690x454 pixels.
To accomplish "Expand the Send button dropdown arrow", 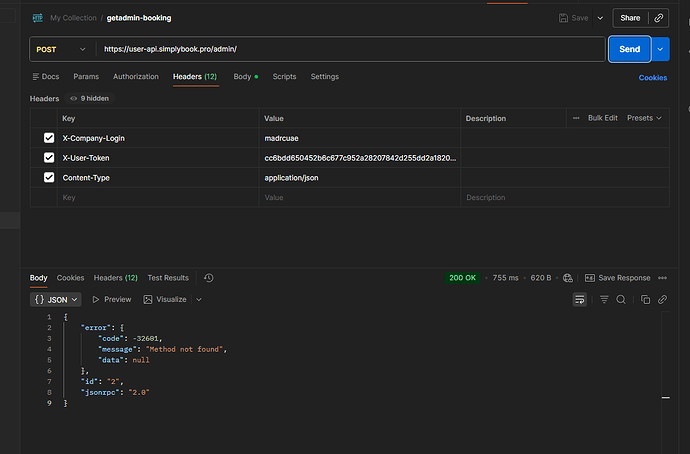I will (x=660, y=49).
